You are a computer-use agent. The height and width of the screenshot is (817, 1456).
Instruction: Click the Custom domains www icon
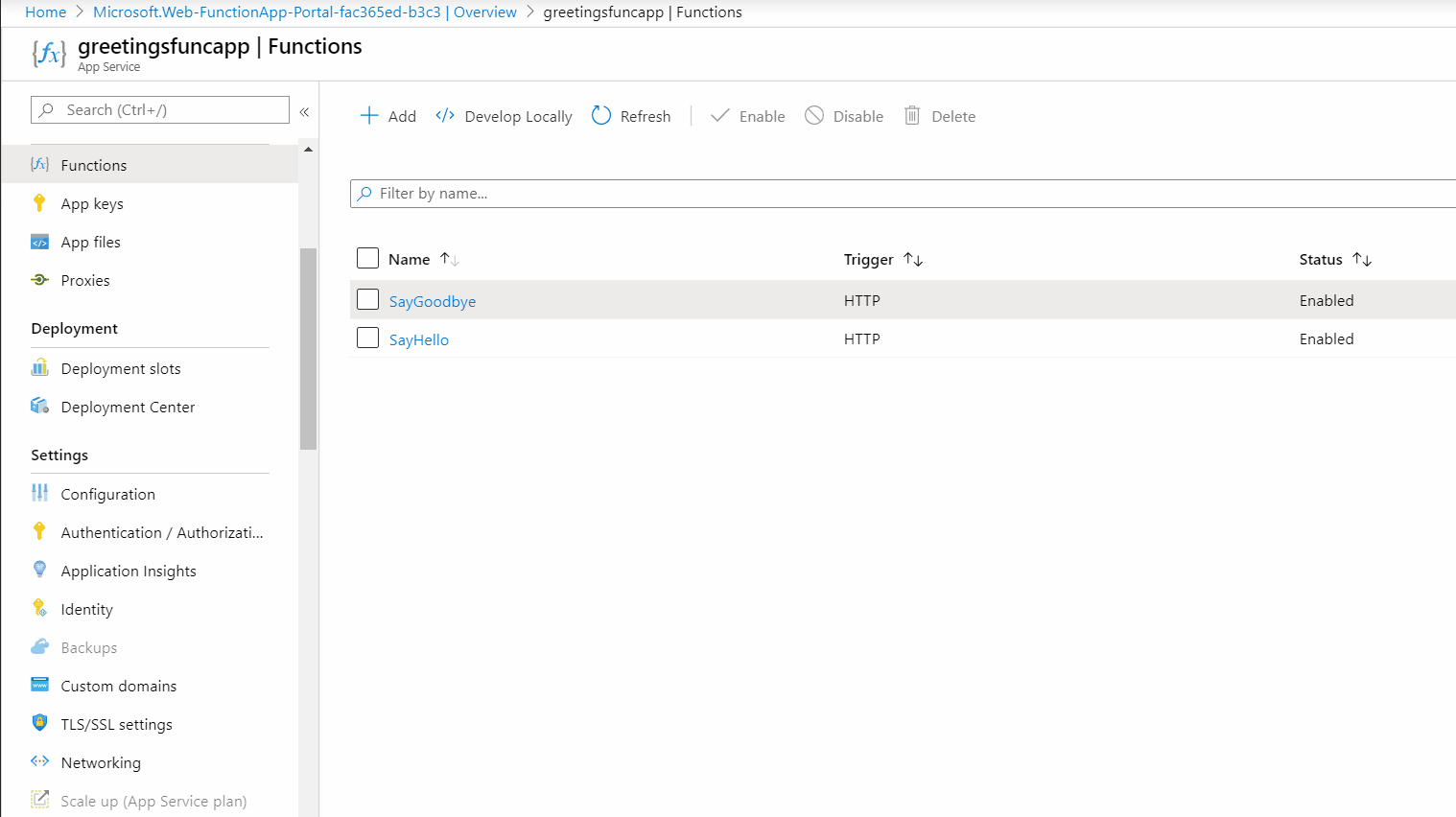coord(39,685)
